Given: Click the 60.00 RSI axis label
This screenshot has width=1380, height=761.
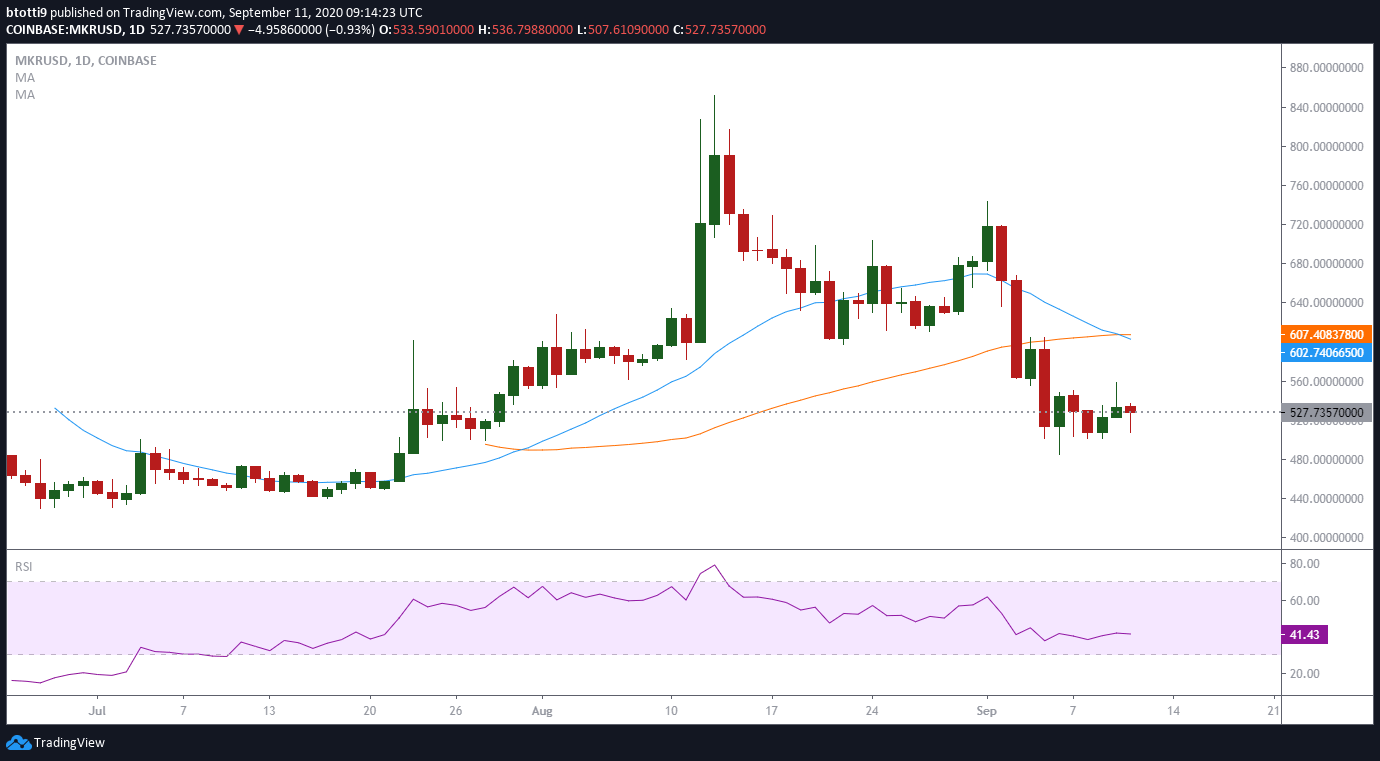Looking at the screenshot, I should click(x=1304, y=600).
